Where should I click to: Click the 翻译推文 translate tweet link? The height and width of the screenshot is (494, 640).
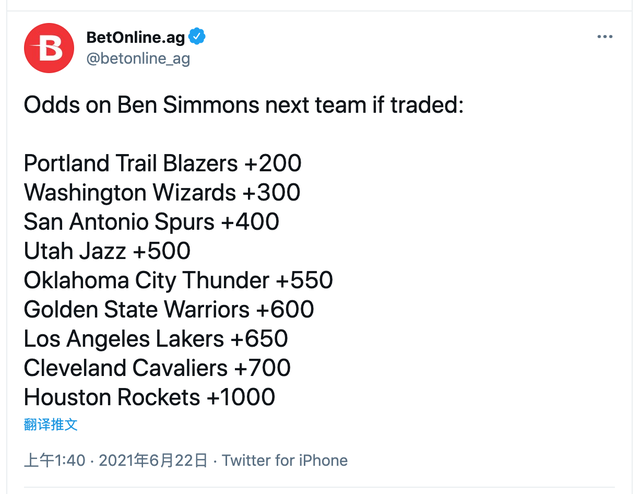51,424
